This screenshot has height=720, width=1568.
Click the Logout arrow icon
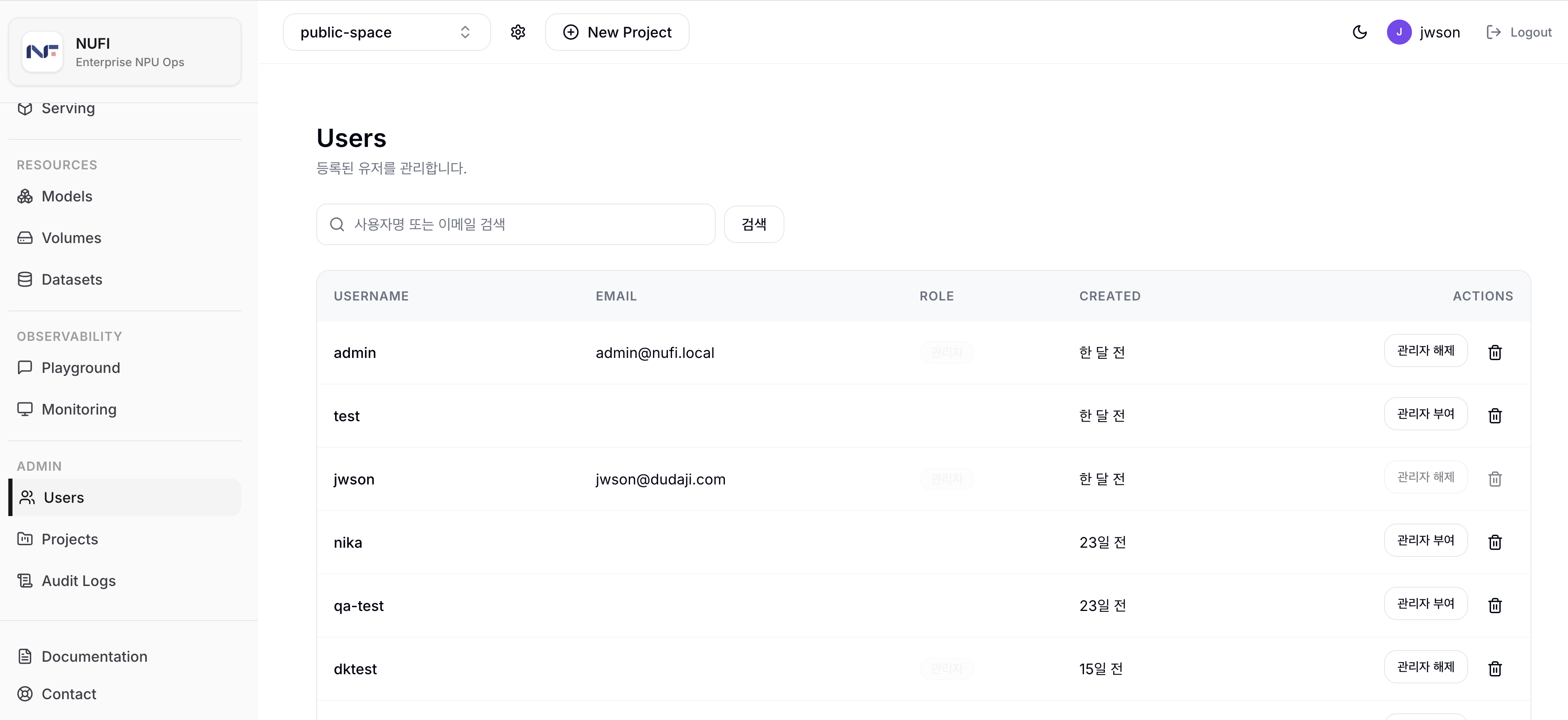click(x=1494, y=32)
